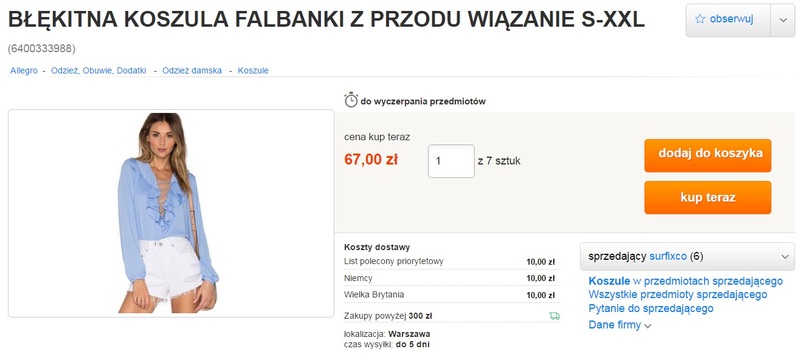Expand the Dane firmy section

[x=620, y=325]
